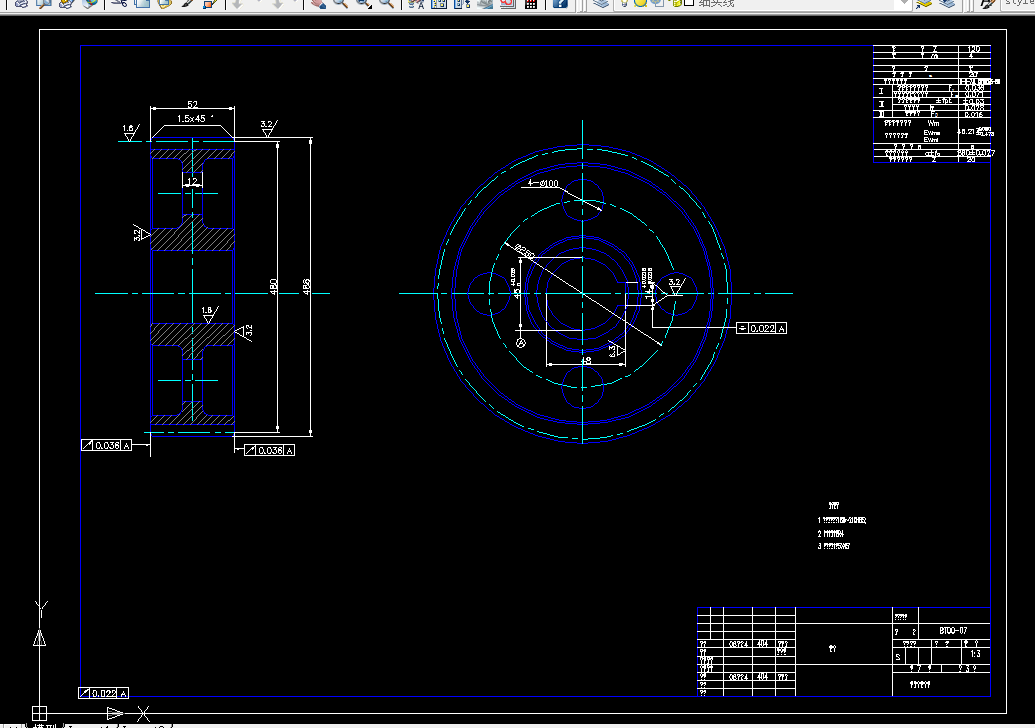
Task: Expand the layer list dropdown arrow
Action: click(x=905, y=3)
